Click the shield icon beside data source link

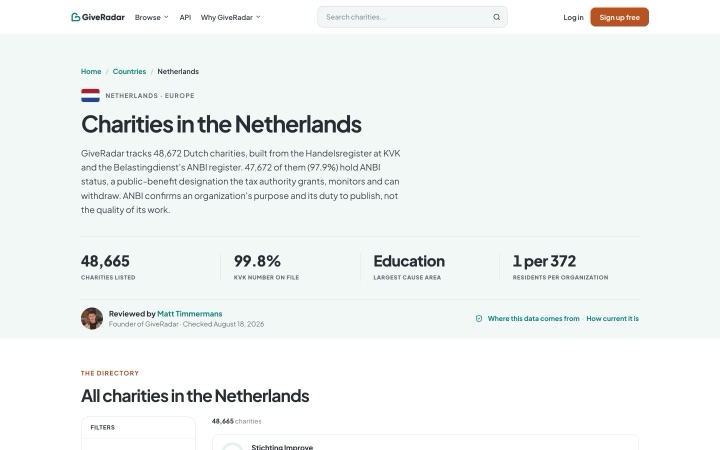click(479, 318)
